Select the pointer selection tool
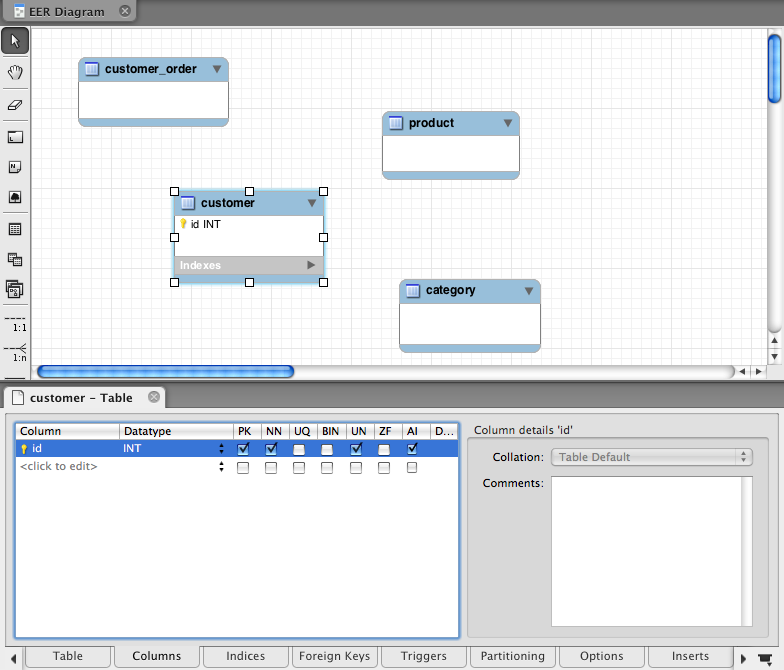The width and height of the screenshot is (784, 670). click(x=15, y=41)
